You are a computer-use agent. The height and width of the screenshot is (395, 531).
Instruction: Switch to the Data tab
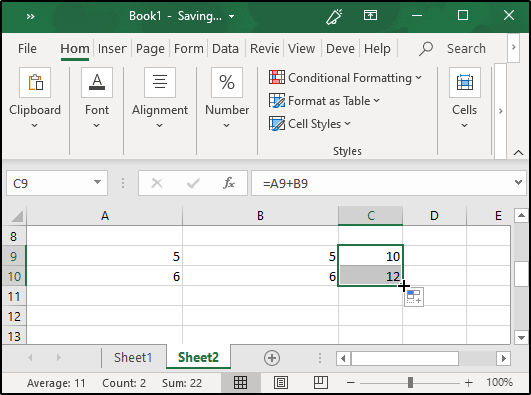(225, 48)
